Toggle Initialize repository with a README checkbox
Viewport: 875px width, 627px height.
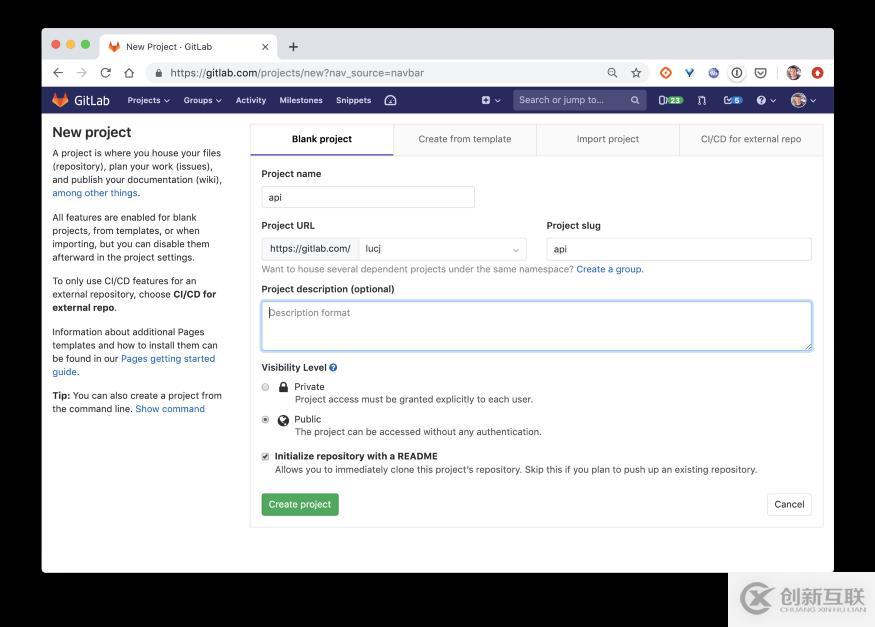click(x=266, y=457)
